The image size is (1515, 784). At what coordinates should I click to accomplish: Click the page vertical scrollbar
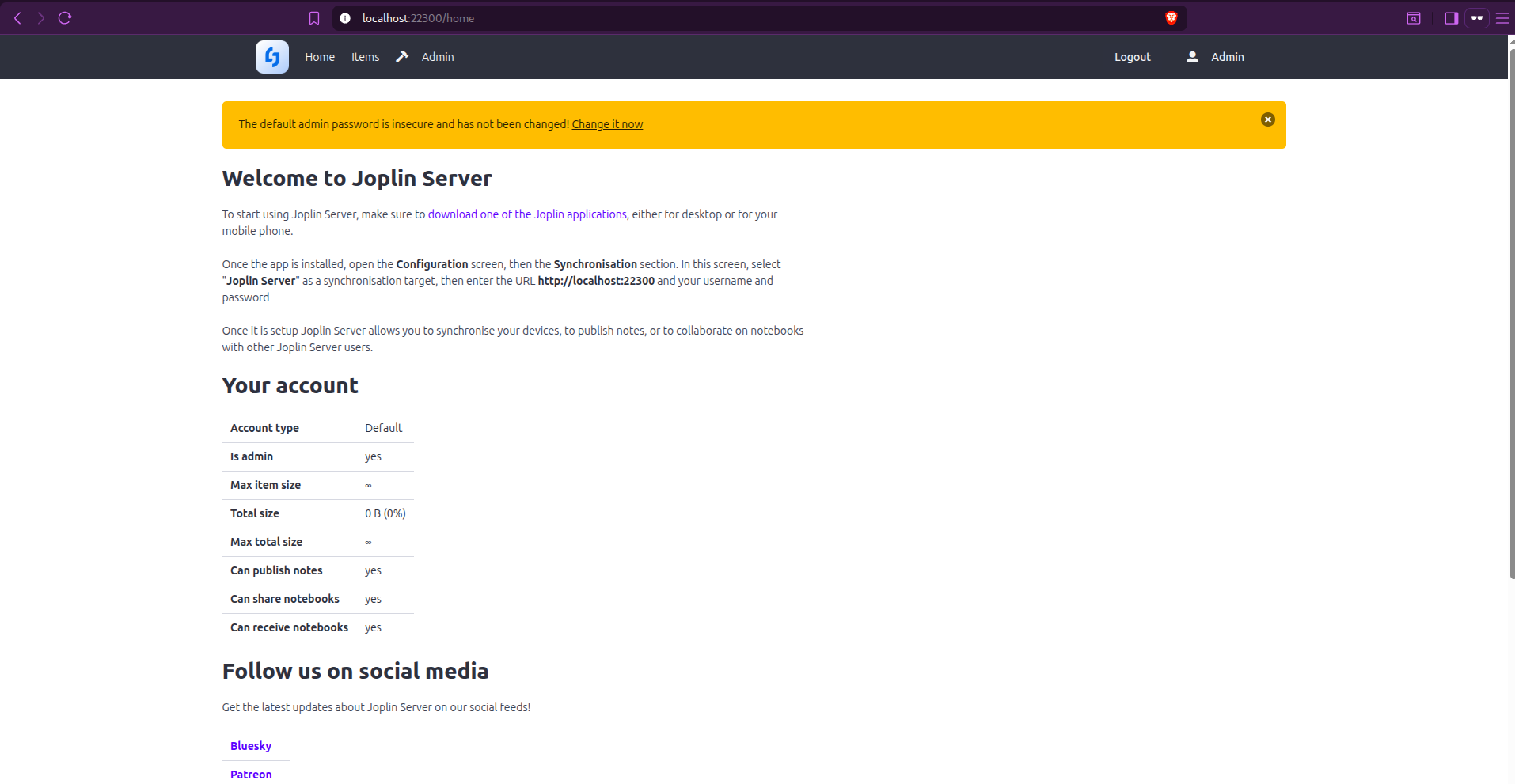(1511, 312)
